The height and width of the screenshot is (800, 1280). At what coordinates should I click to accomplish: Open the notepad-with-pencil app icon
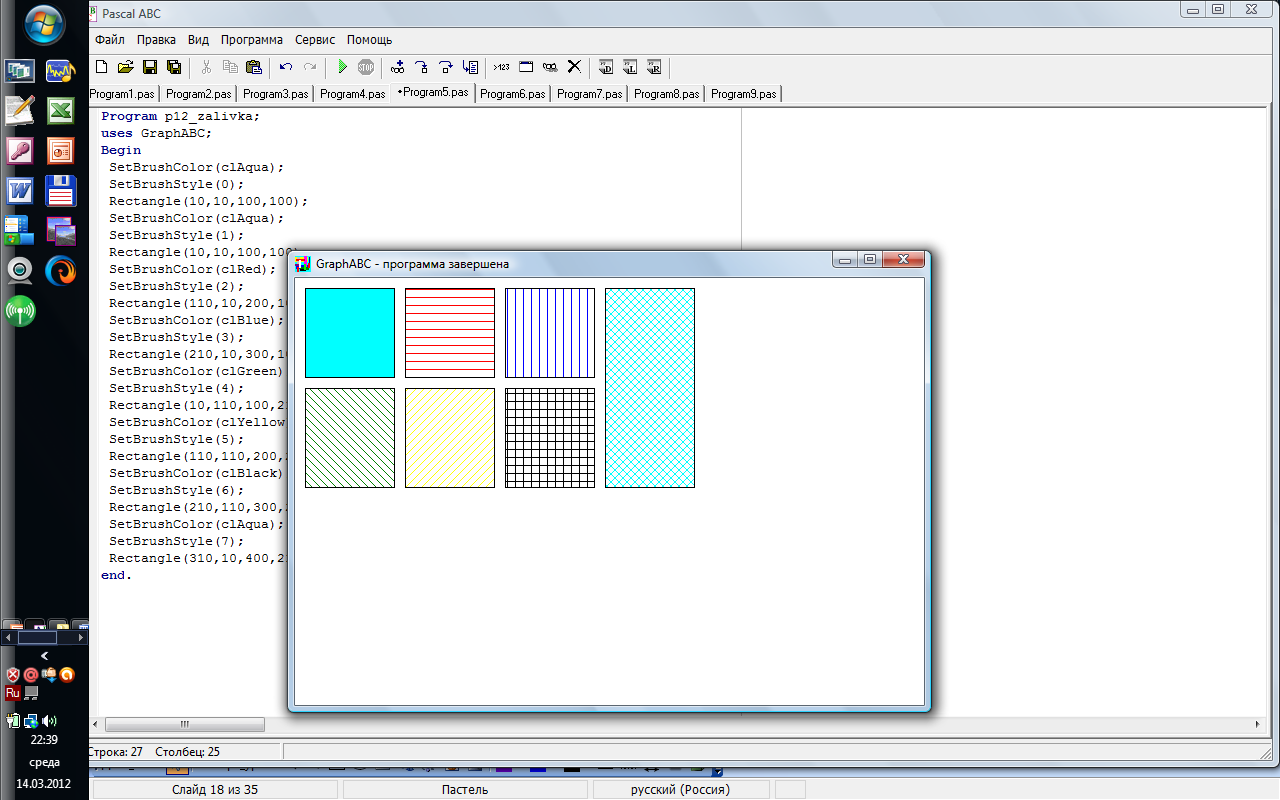20,111
